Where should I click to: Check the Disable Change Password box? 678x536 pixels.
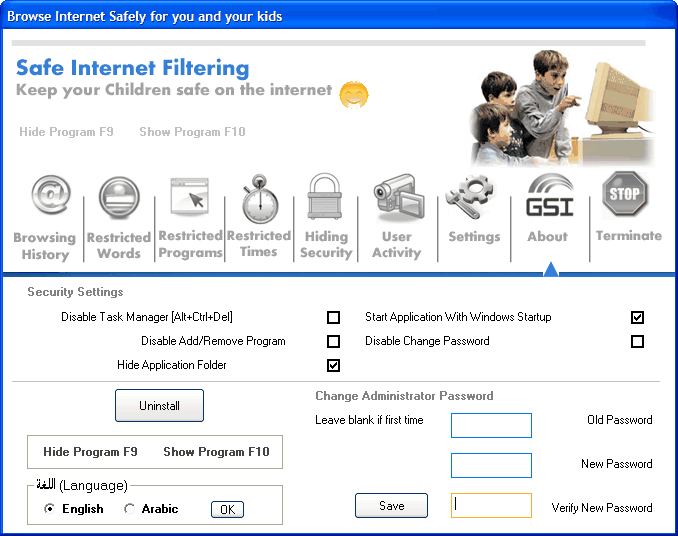tap(637, 341)
